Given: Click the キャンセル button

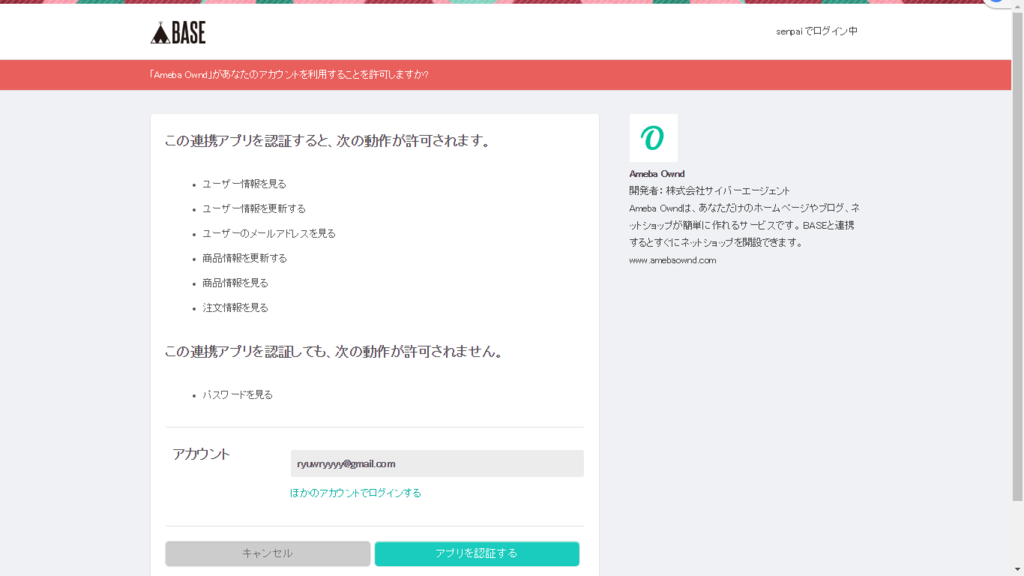Looking at the screenshot, I should tap(267, 553).
